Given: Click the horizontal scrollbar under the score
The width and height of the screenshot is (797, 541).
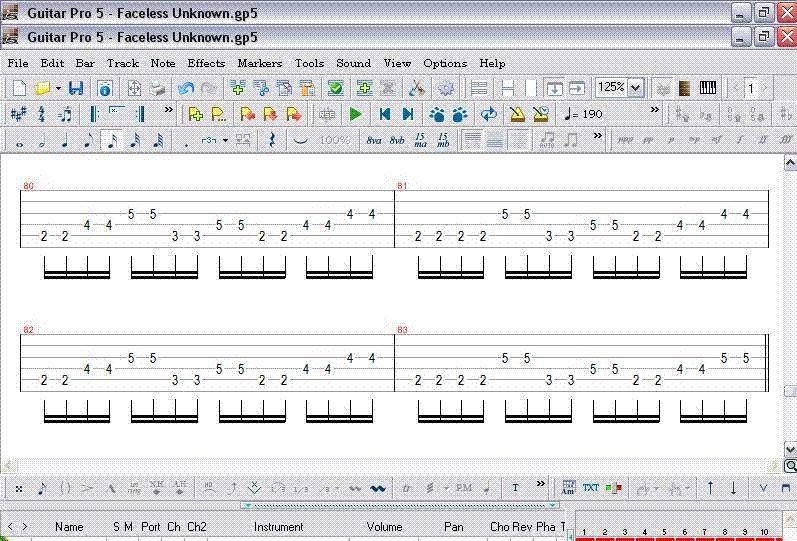Looking at the screenshot, I should (390, 466).
